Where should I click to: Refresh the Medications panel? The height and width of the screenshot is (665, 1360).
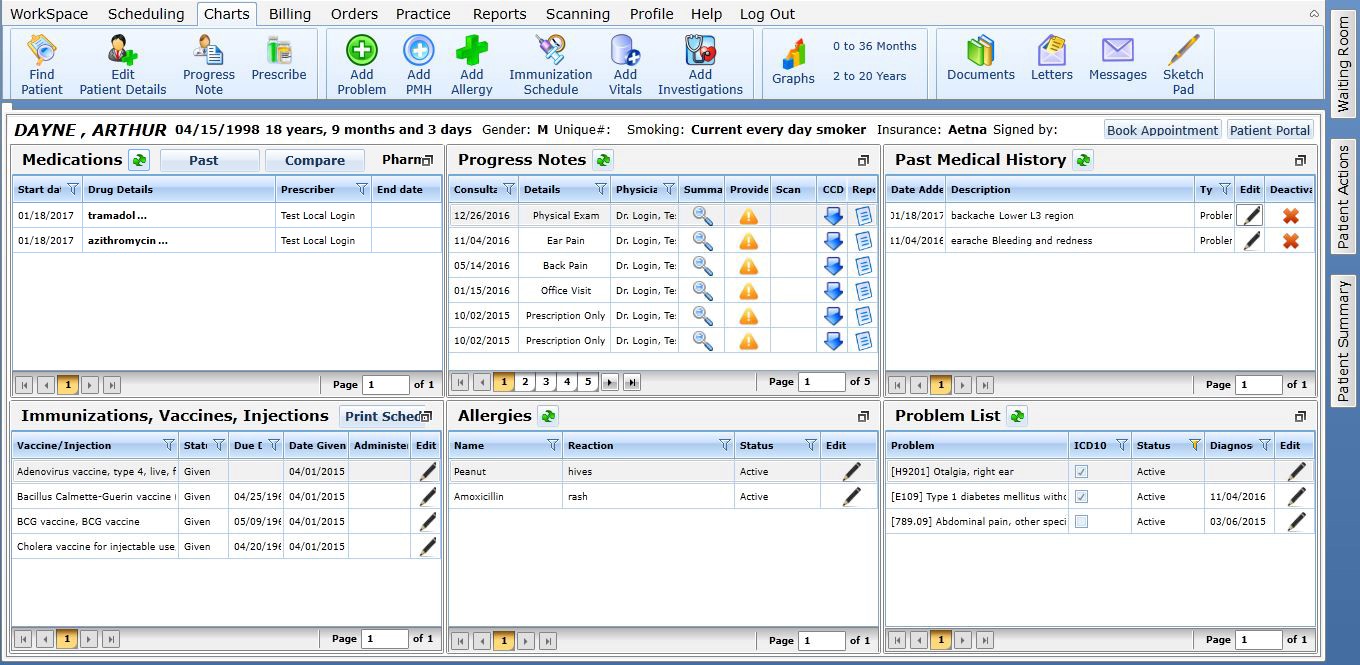click(x=139, y=159)
